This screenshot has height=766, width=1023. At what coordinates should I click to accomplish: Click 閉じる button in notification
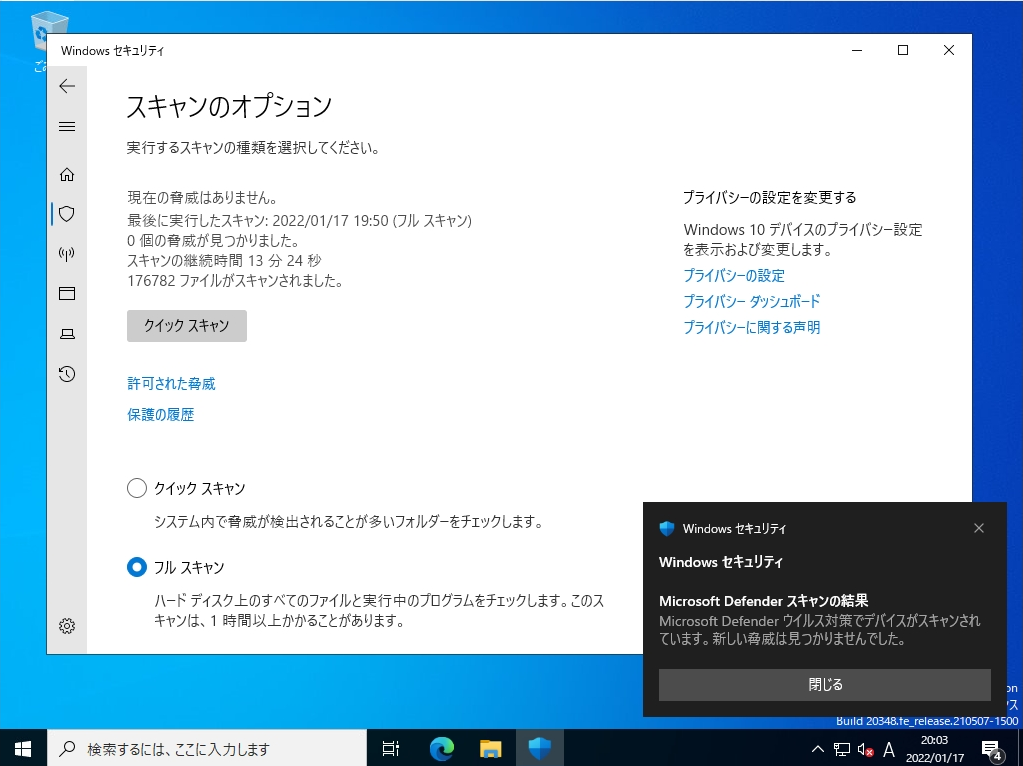(825, 684)
